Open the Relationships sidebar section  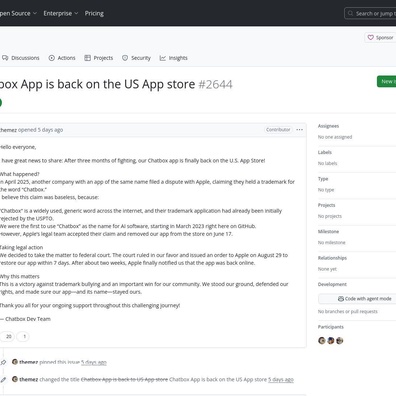click(332, 258)
